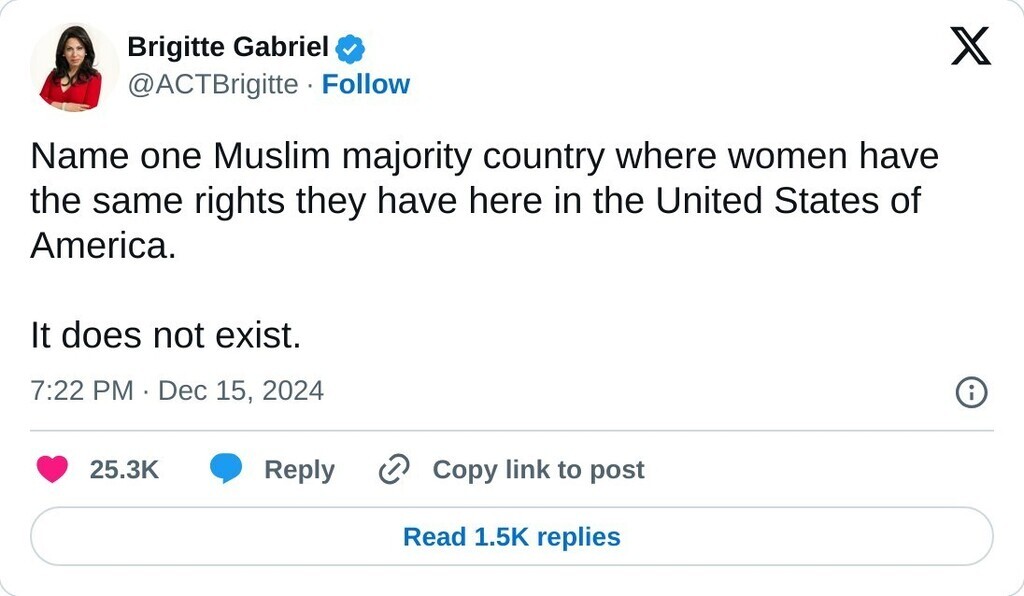The height and width of the screenshot is (596, 1024).
Task: Open the info icon beside the timestamp
Action: 971,392
